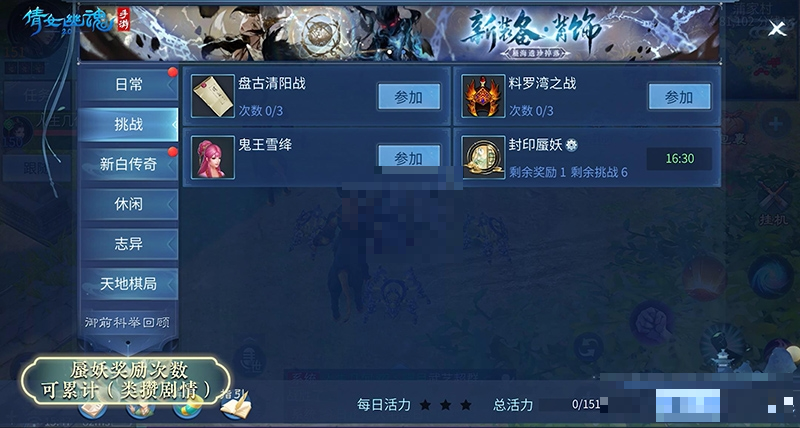The height and width of the screenshot is (428, 800).
Task: Open the 休闲 category
Action: [x=129, y=204]
